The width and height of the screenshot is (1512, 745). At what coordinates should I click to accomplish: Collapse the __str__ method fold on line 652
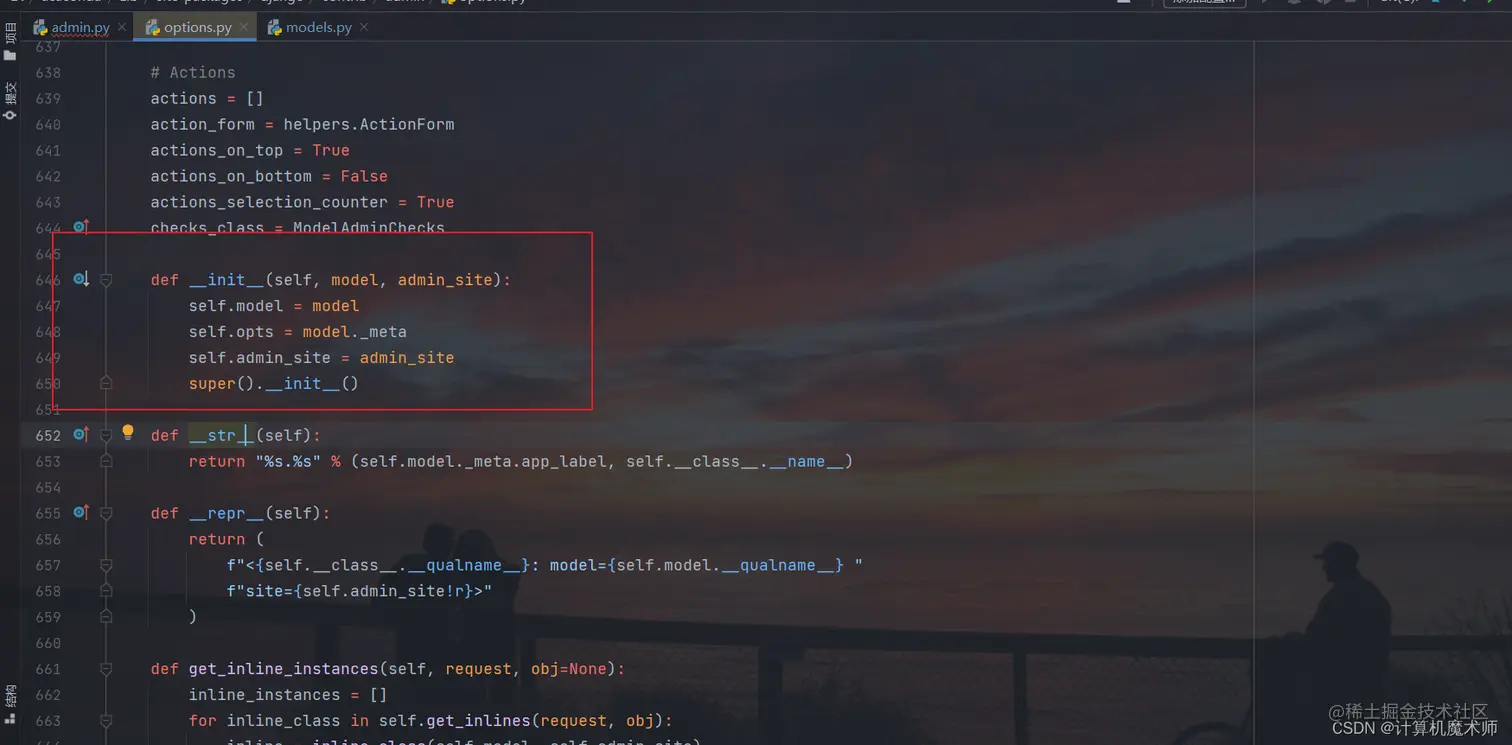(x=106, y=435)
